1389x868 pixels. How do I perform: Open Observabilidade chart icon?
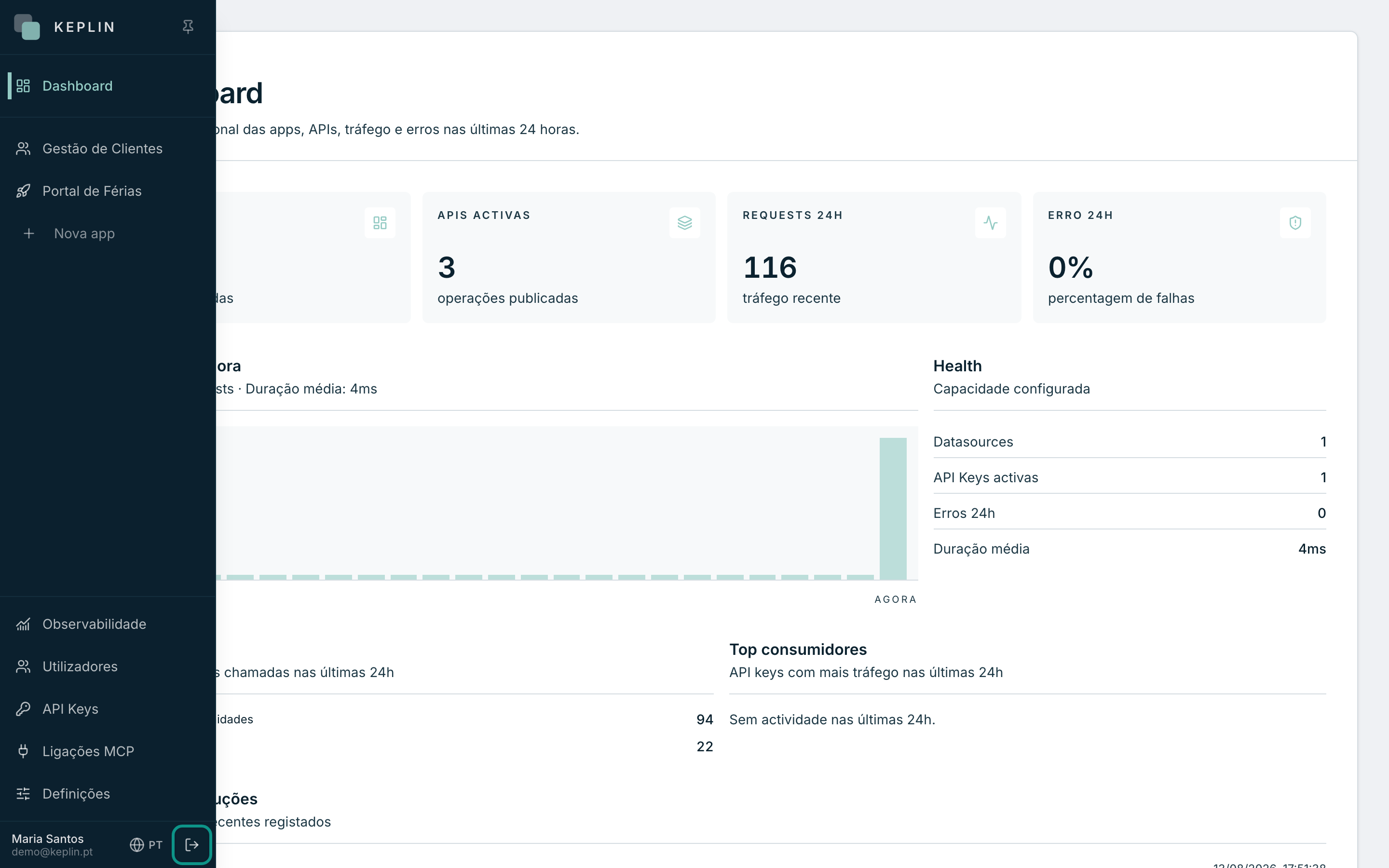pyautogui.click(x=23, y=624)
